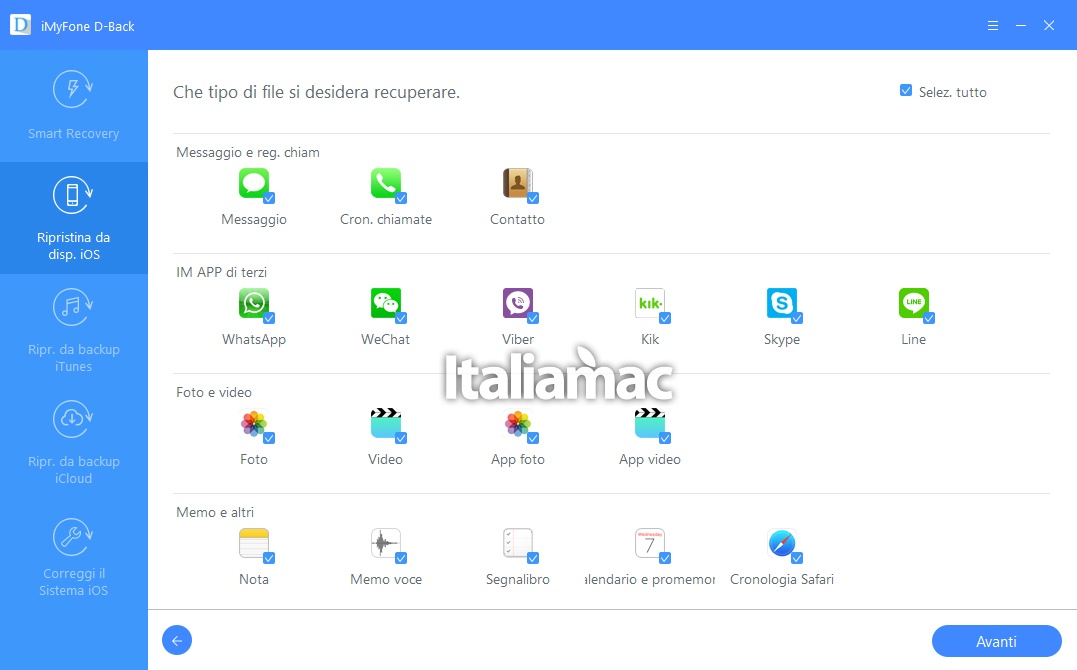Uncheck the Cronologia Safari checkbox
The width and height of the screenshot is (1077, 670).
click(797, 557)
